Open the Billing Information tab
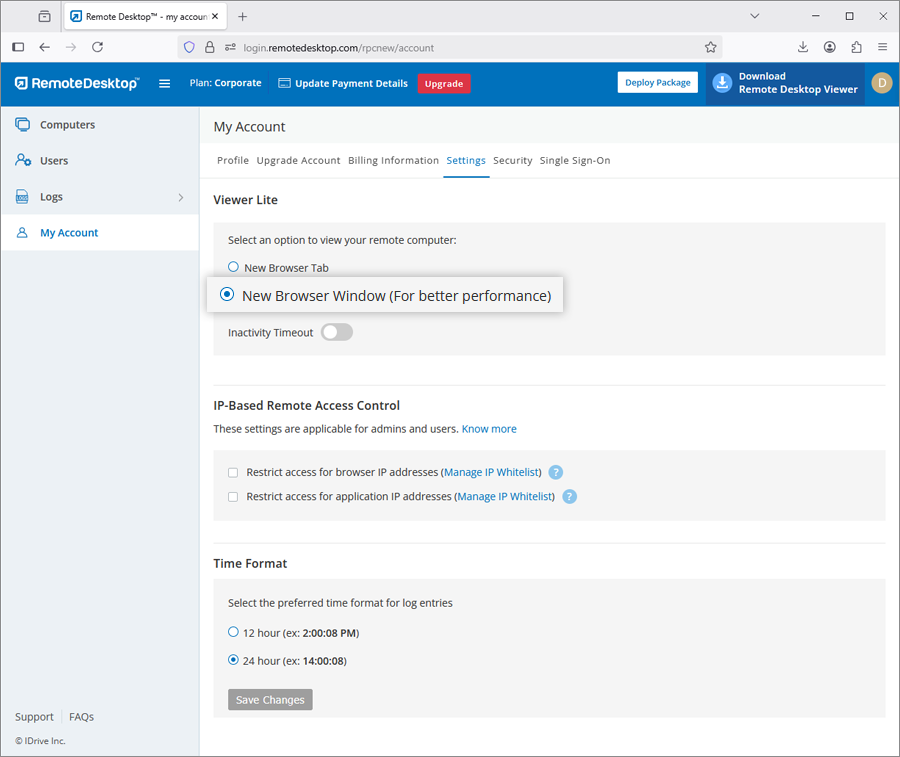Screen dimensions: 900x757 (x=393, y=160)
